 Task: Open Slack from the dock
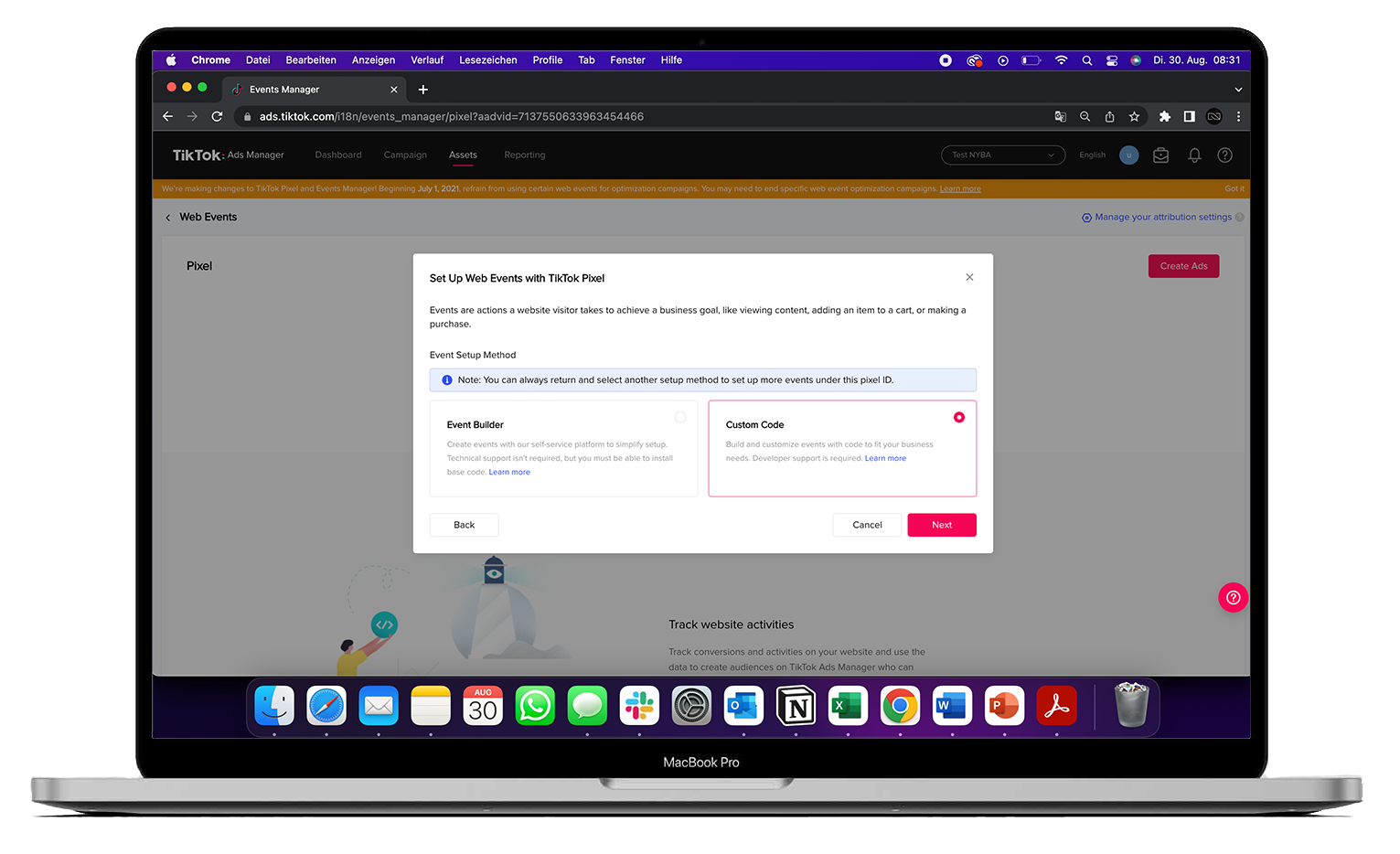639,706
